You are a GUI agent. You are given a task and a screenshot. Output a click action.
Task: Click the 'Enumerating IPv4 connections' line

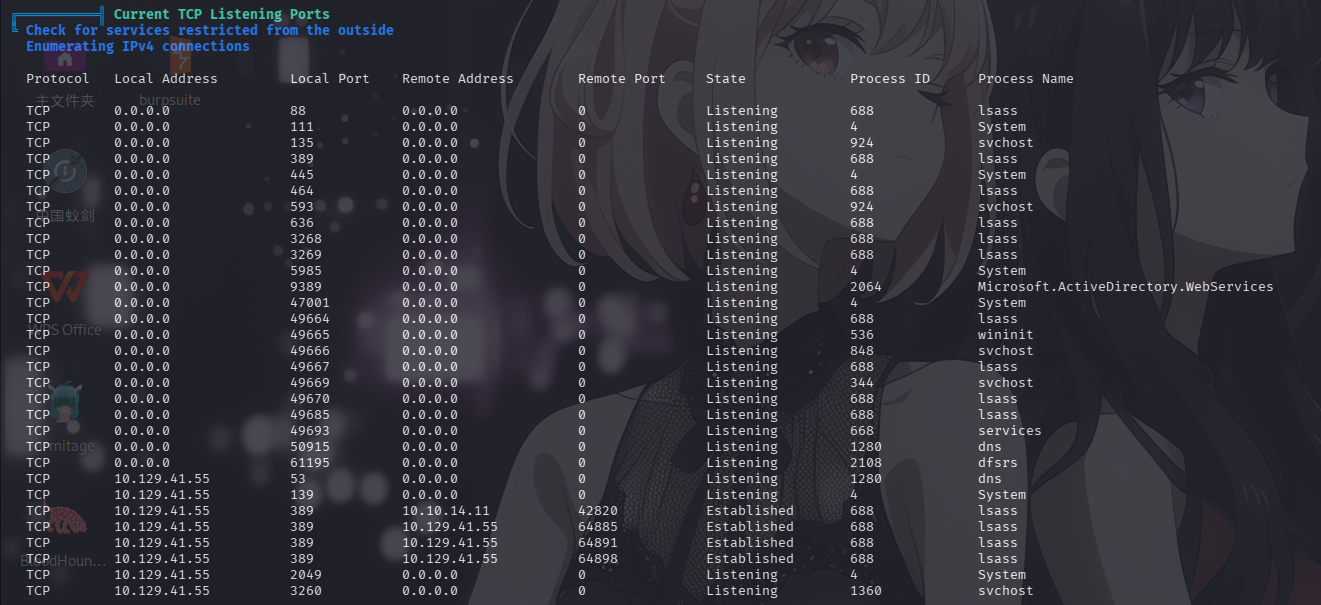point(138,46)
